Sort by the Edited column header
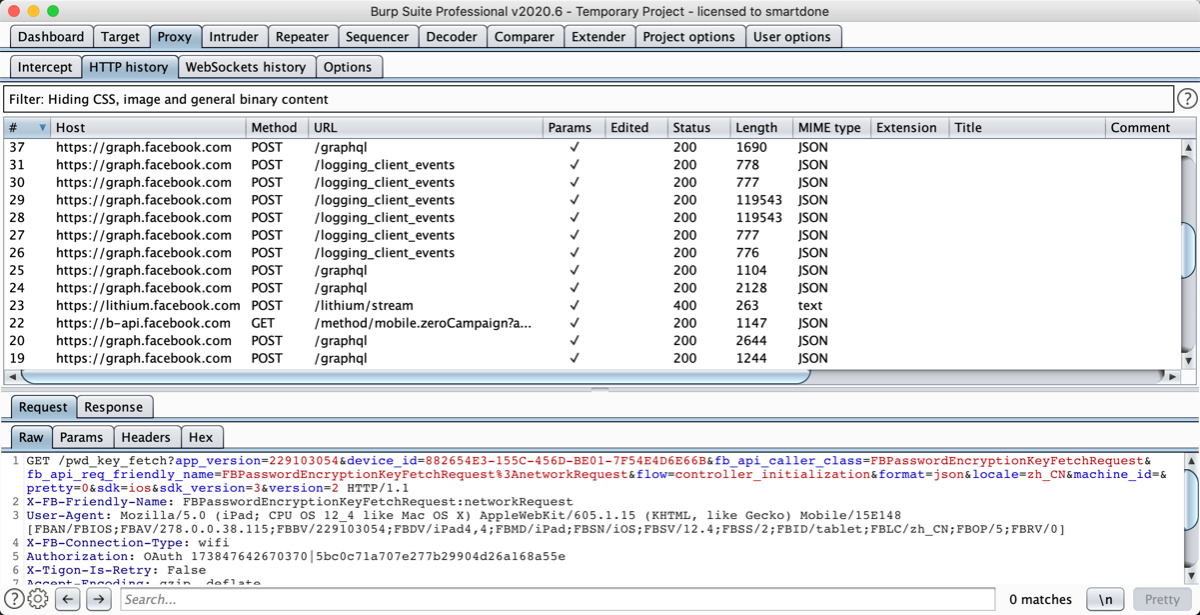 [x=636, y=128]
